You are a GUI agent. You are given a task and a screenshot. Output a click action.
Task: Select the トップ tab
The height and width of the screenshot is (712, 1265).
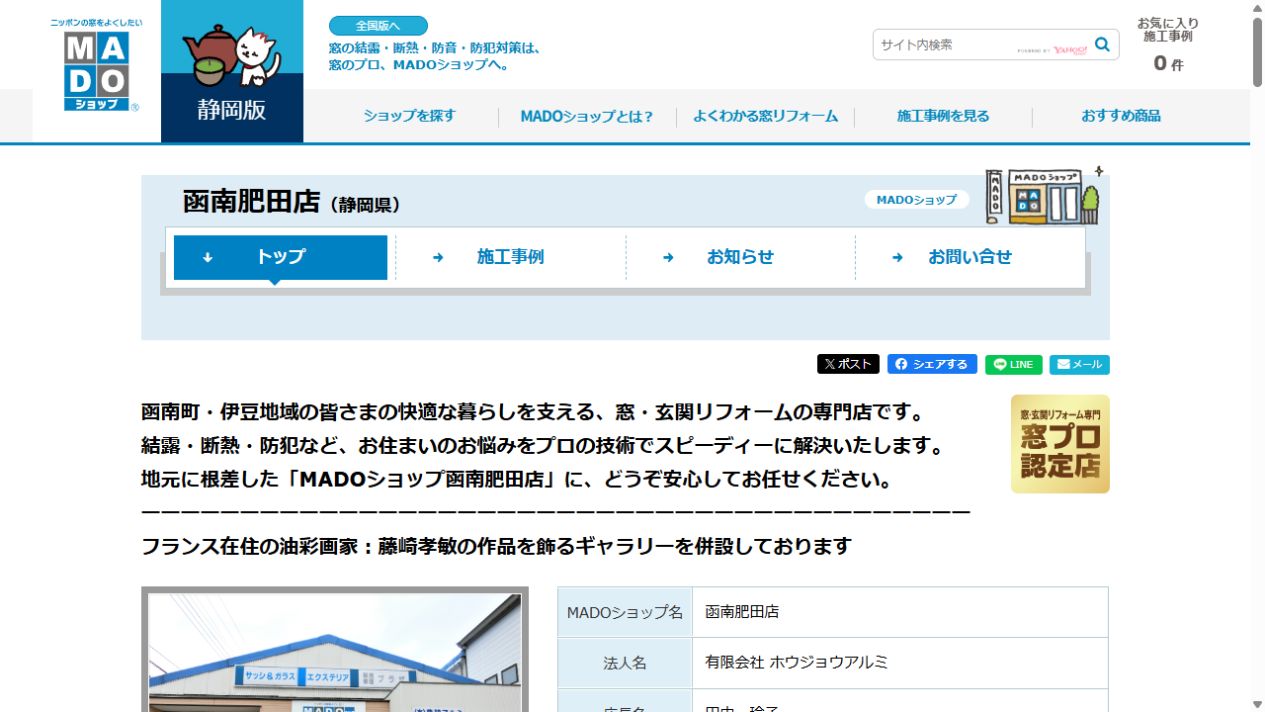[280, 257]
